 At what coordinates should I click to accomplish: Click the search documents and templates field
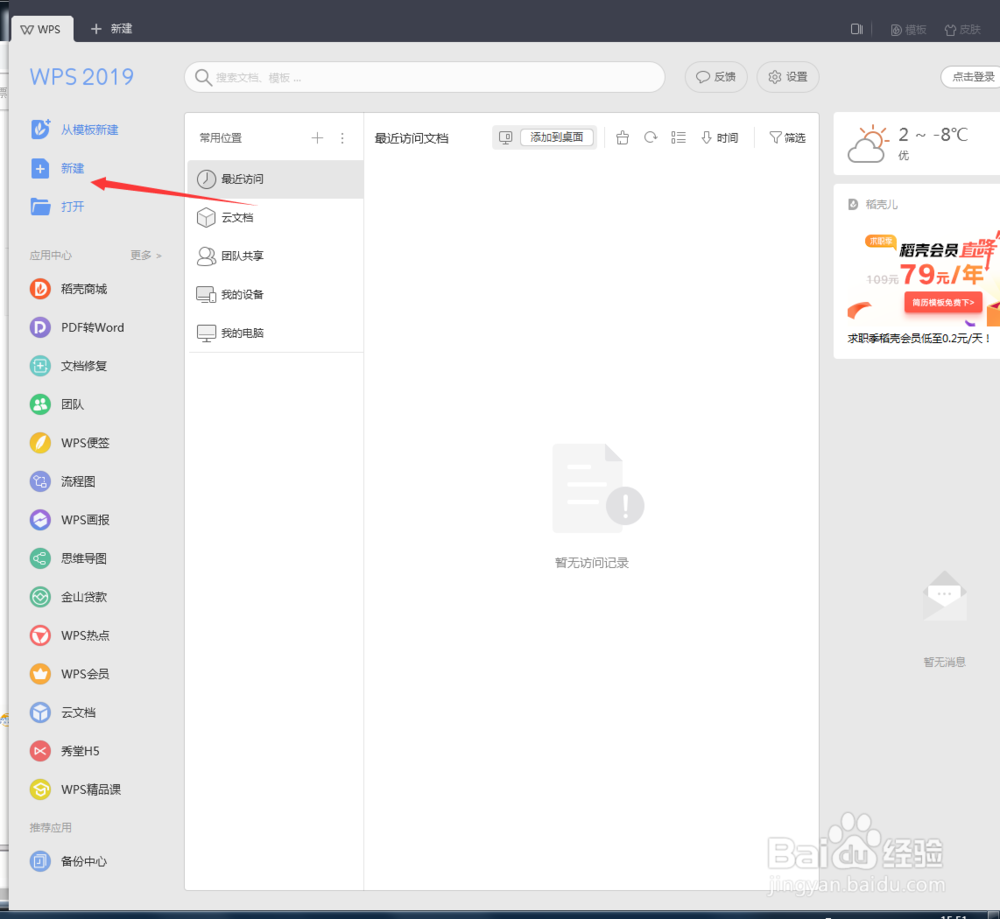(x=425, y=77)
